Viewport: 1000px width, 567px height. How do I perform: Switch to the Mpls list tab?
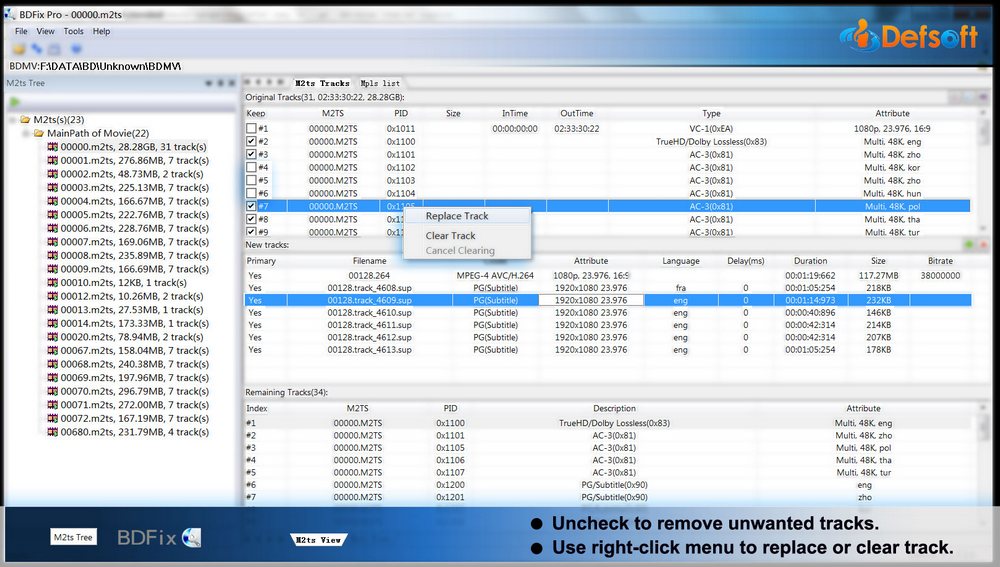tap(380, 83)
